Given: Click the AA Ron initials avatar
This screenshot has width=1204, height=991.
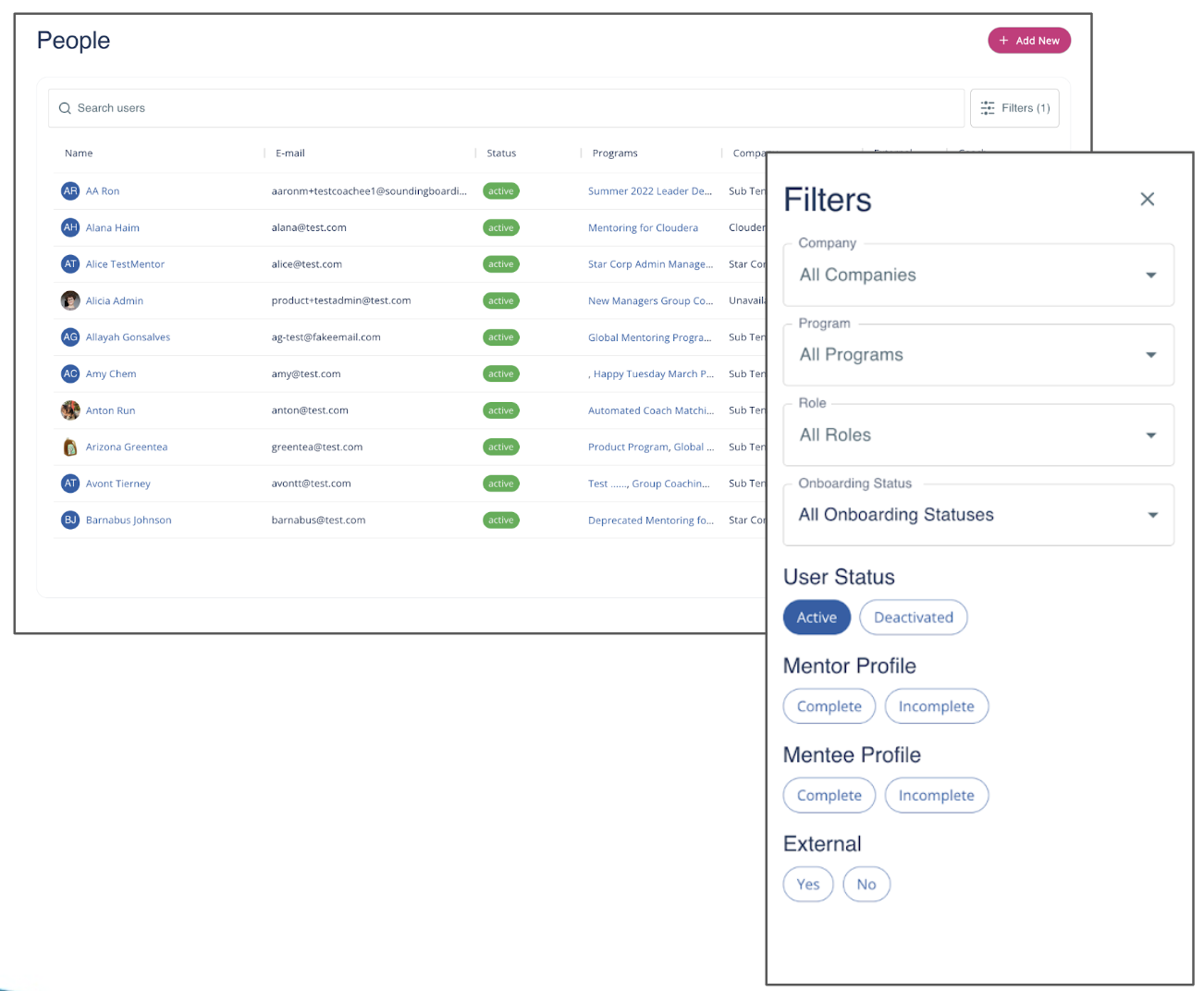Looking at the screenshot, I should point(70,191).
